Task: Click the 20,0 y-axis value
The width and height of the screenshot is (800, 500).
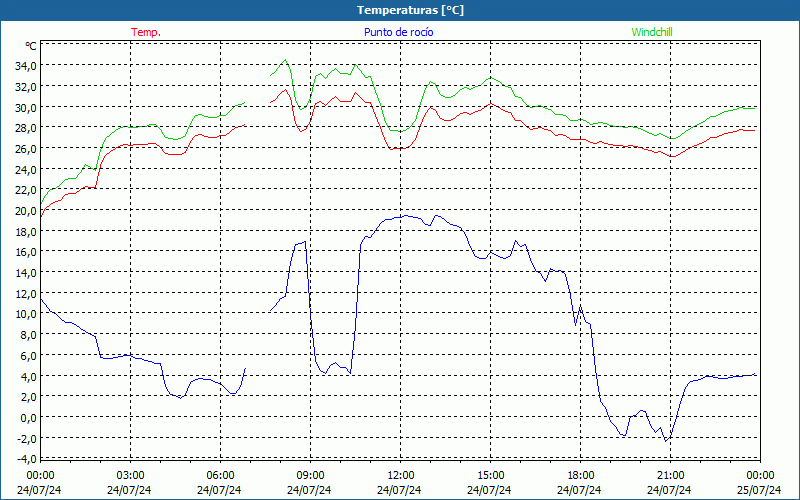Action: [26, 211]
